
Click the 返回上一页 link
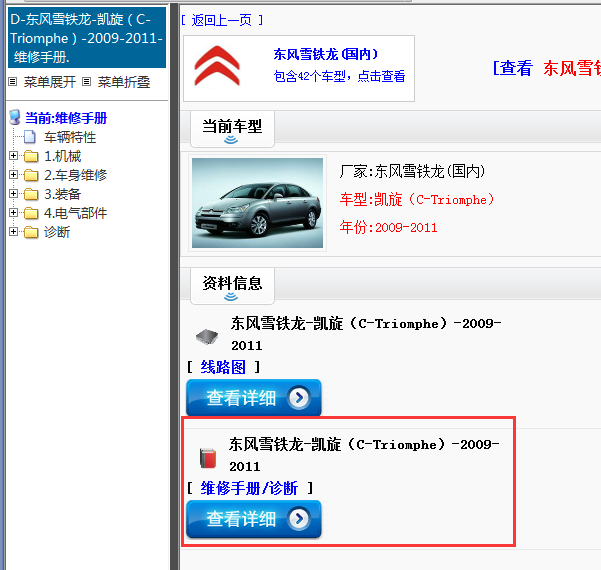[222, 20]
